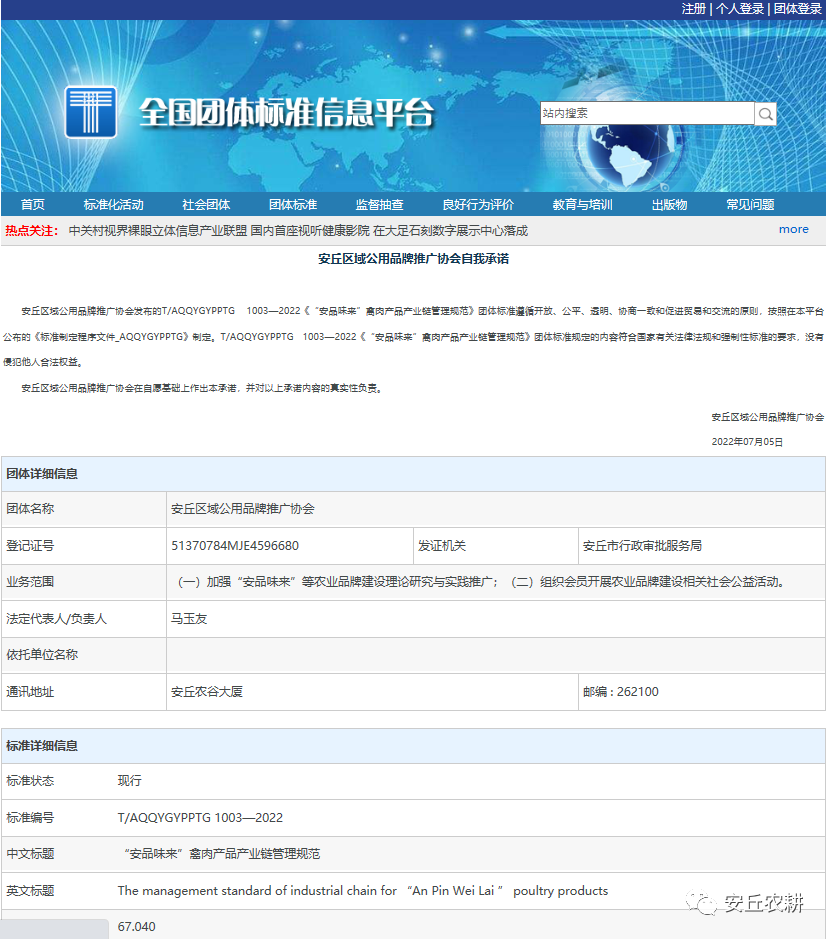Click the 全国团体标准信息平台 site title
This screenshot has width=830, height=939.
286,113
